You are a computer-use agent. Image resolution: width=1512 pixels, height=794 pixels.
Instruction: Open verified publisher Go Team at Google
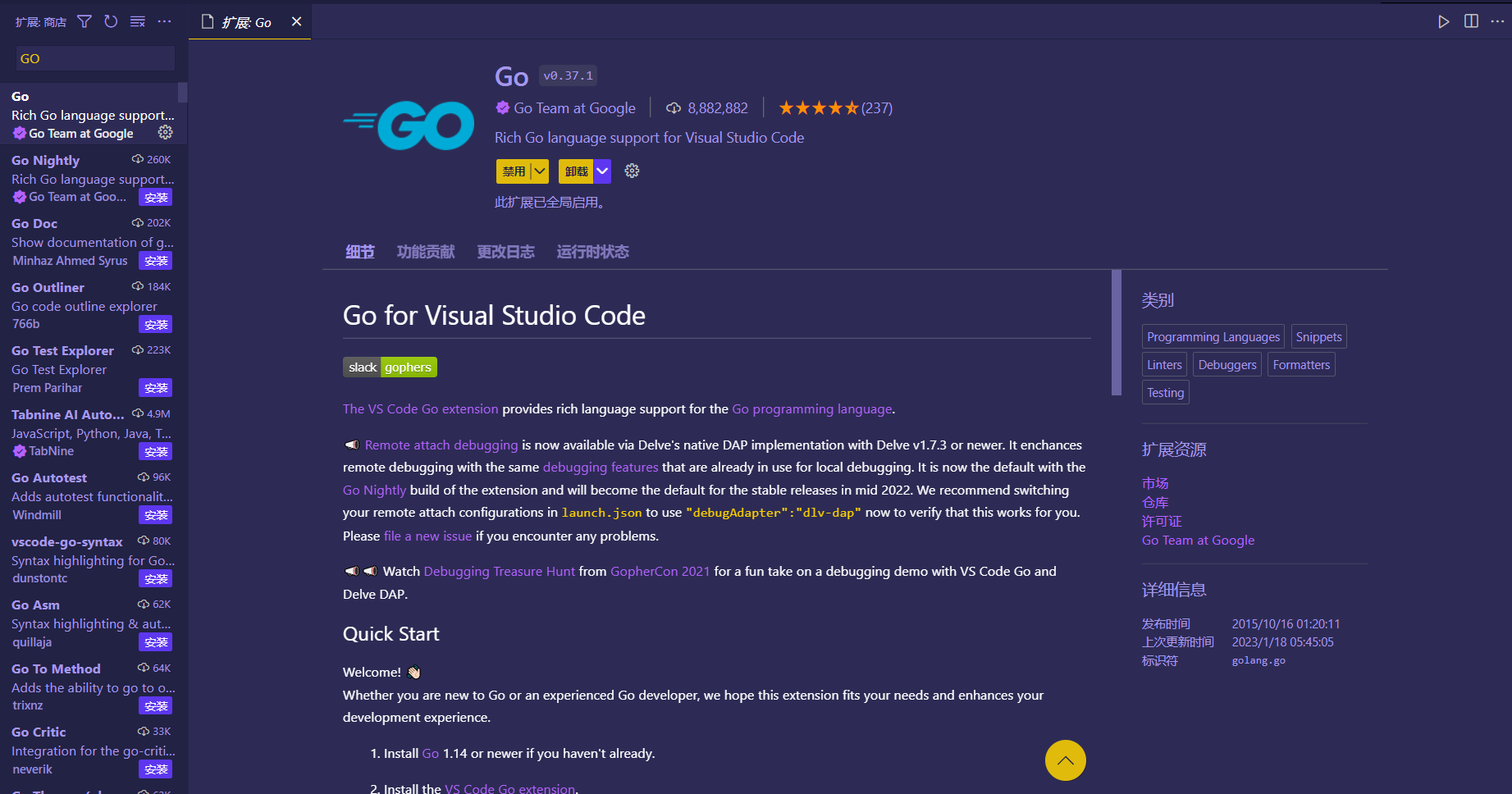tap(565, 107)
